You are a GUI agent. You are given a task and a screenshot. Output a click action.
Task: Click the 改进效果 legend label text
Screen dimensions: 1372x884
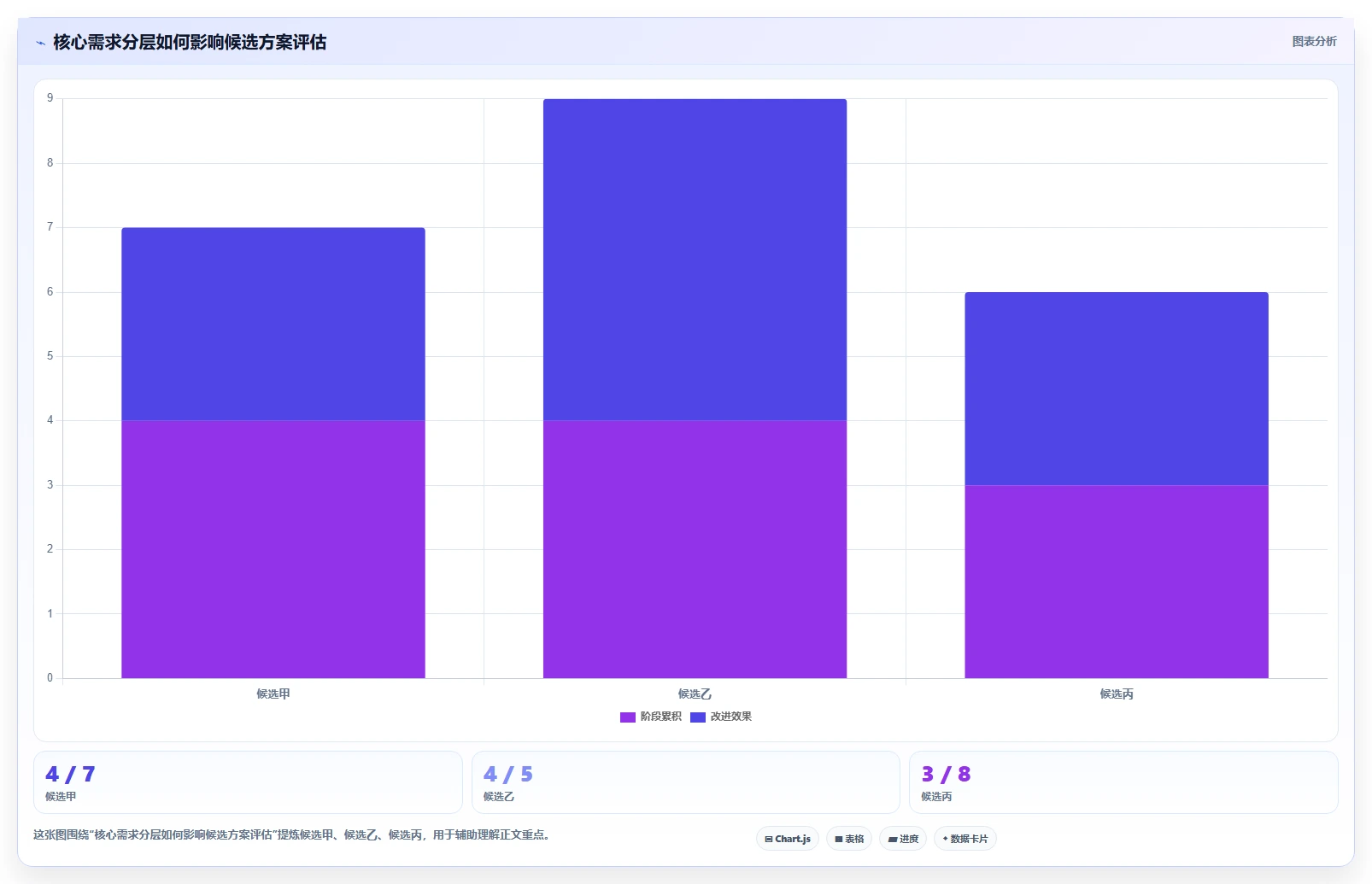pos(731,717)
